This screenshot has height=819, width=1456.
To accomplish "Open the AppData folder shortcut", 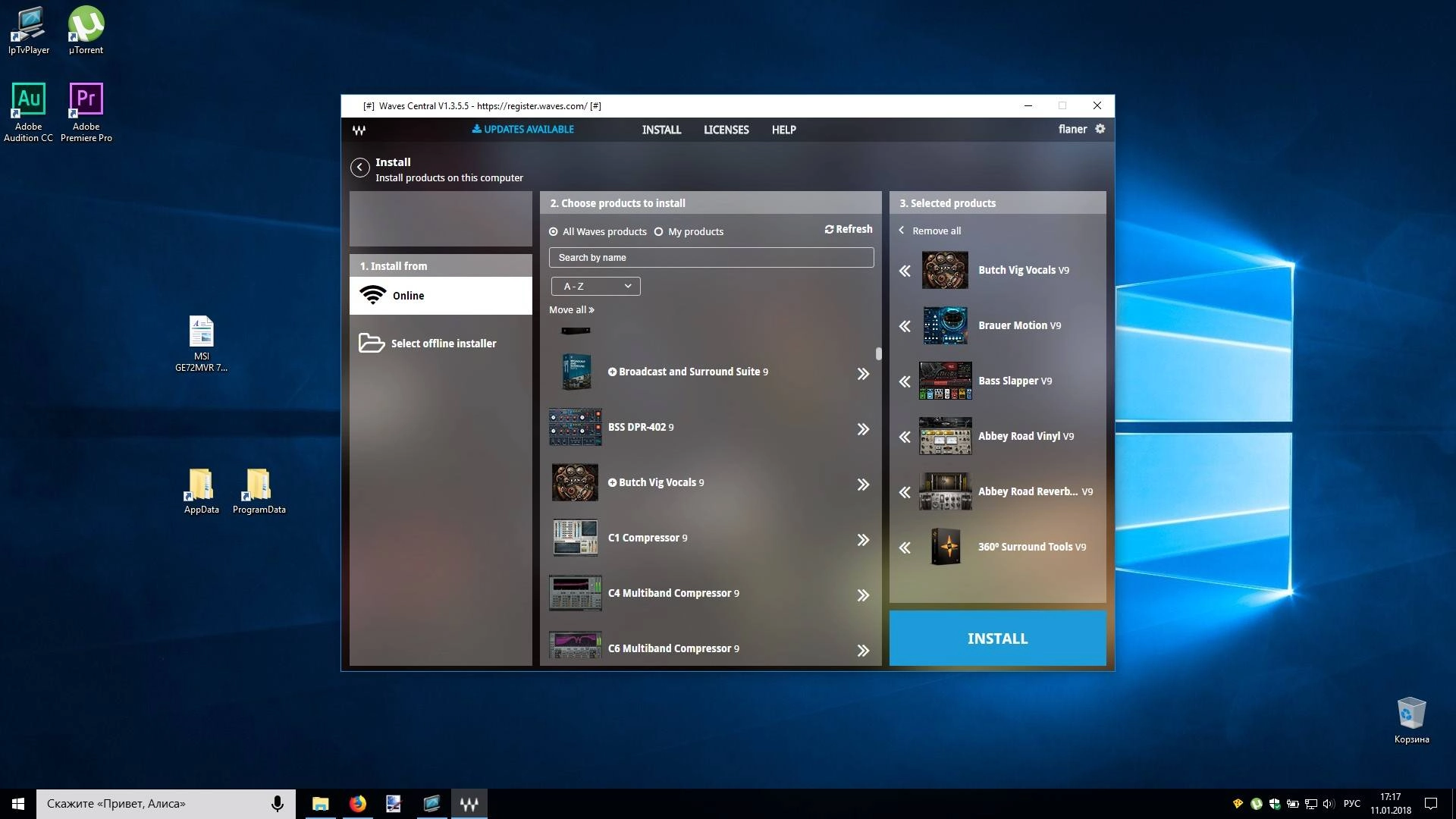I will coord(201,491).
